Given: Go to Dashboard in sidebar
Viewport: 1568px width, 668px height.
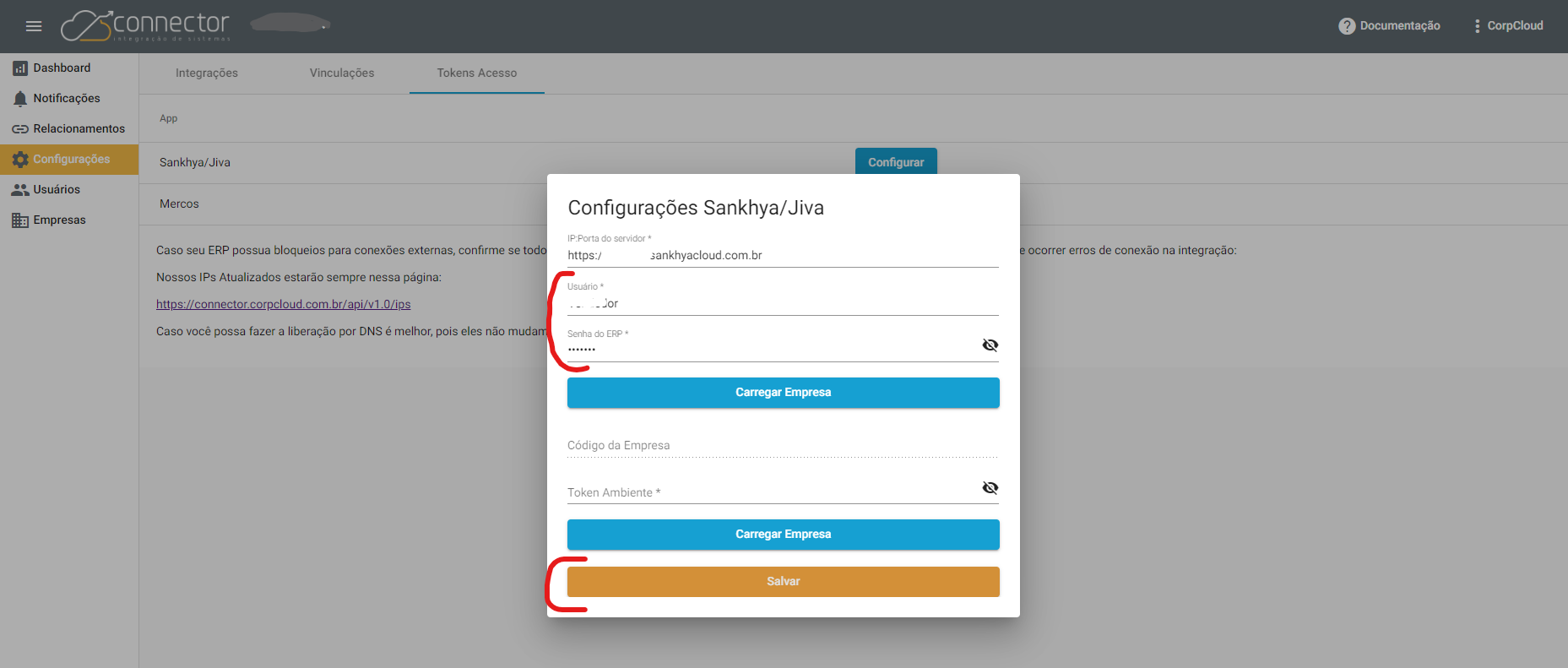Looking at the screenshot, I should (69, 68).
